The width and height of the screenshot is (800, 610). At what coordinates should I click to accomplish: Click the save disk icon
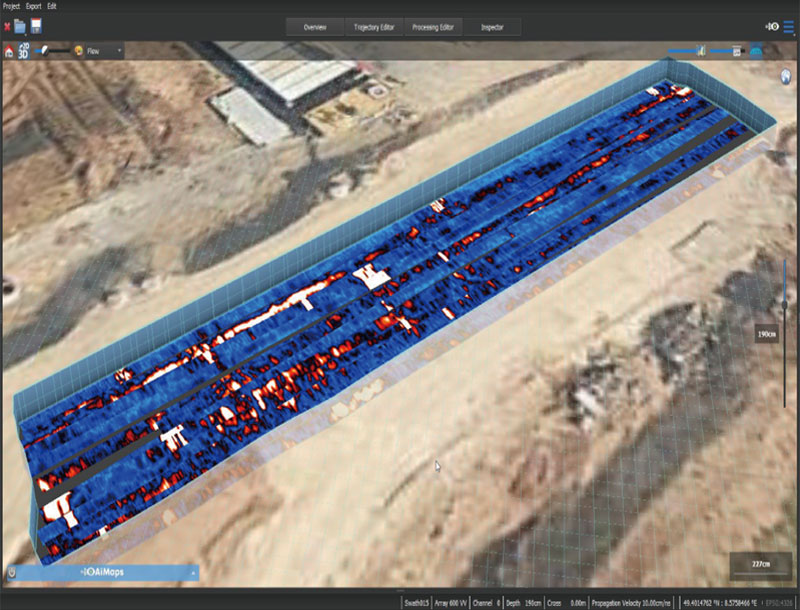click(35, 26)
